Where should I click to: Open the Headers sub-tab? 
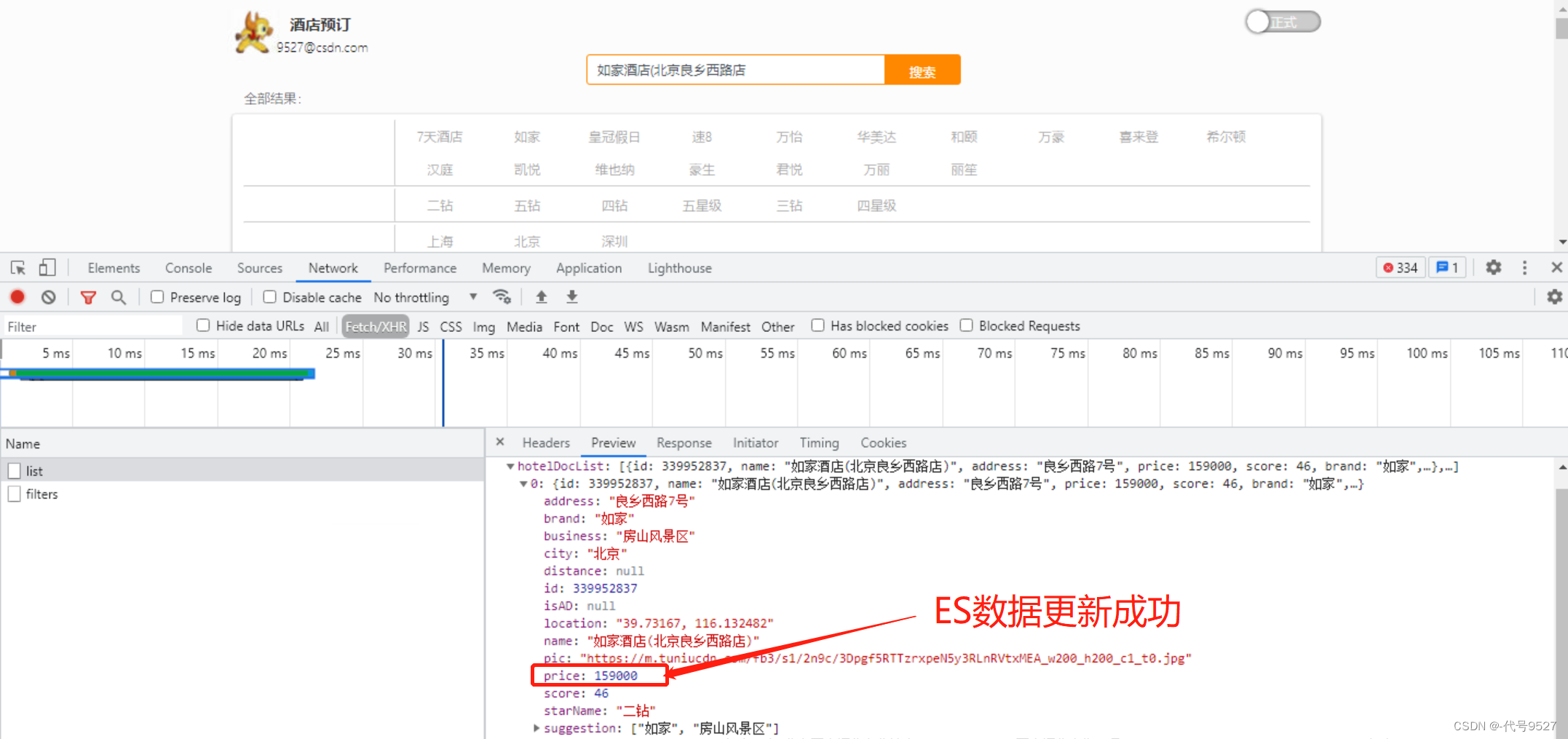coord(546,443)
